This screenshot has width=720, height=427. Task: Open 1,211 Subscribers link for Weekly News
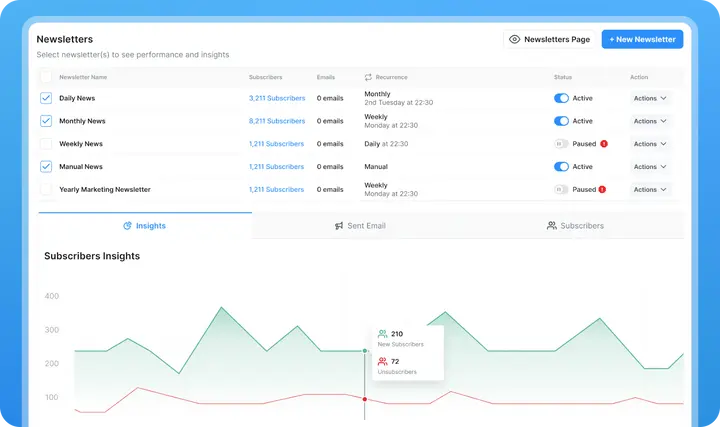pos(276,144)
